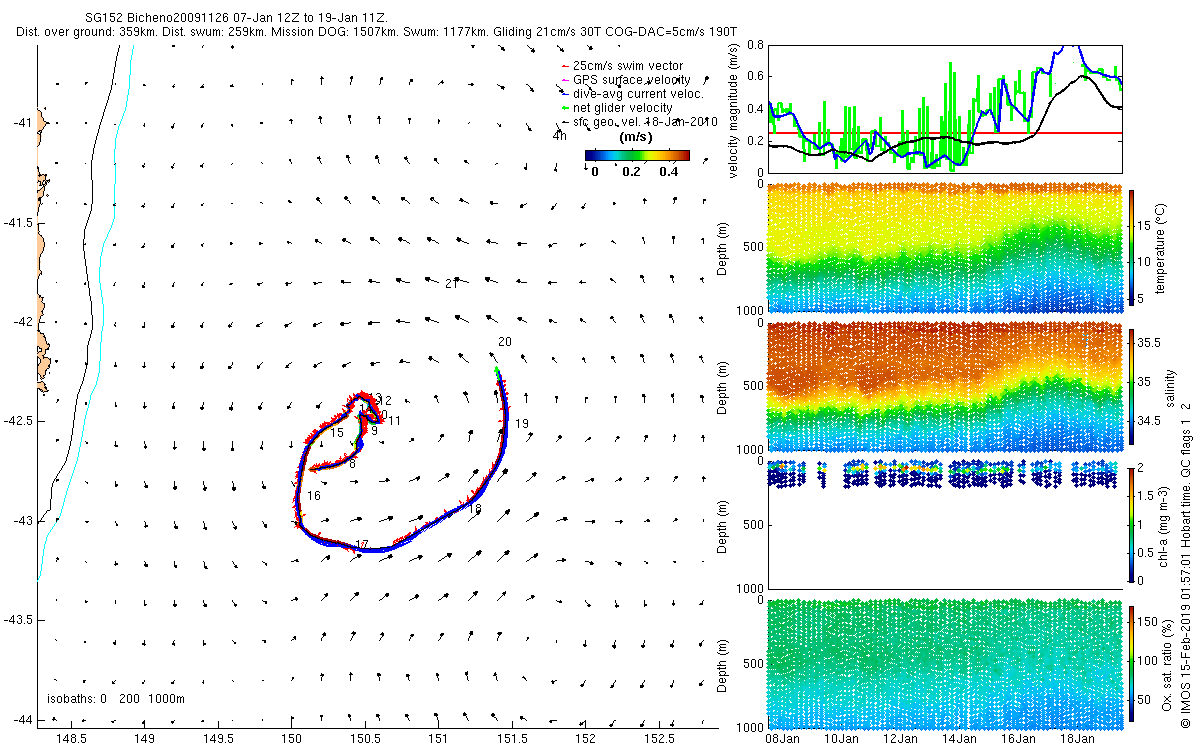Click the salinity depth-section plot
Image resolution: width=1200 pixels, height=750 pixels.
pyautogui.click(x=945, y=385)
